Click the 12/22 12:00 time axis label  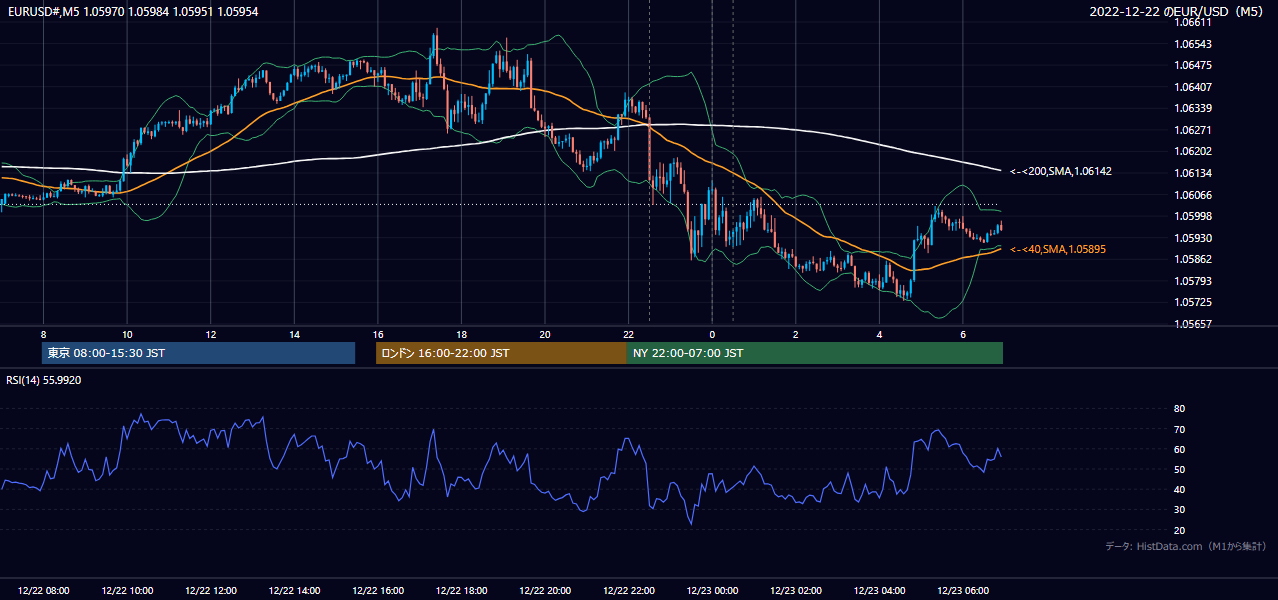tap(211, 591)
